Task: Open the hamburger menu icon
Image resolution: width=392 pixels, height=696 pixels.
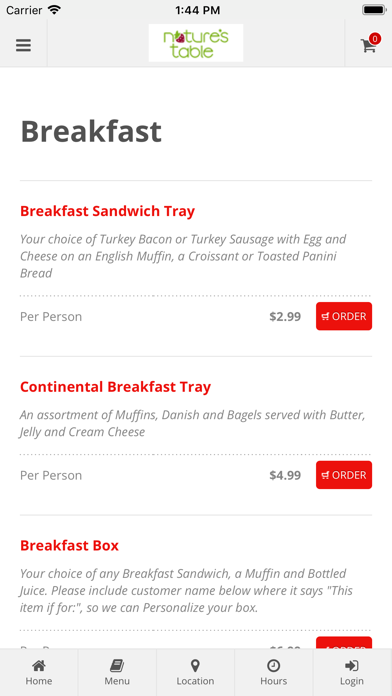Action: 23,45
